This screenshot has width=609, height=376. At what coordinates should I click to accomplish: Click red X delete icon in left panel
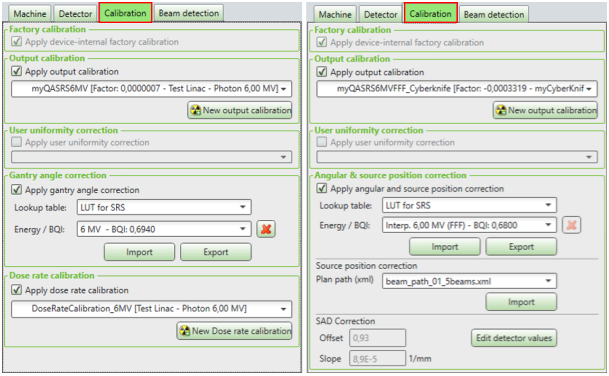[x=266, y=229]
